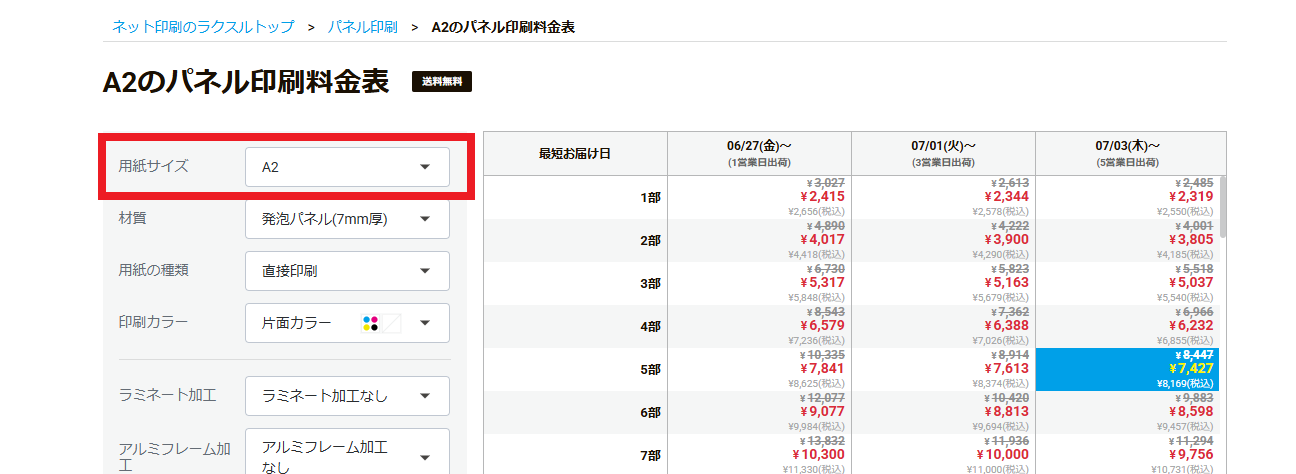Expand the 印刷カラー 片面カラー dropdown

tap(347, 323)
